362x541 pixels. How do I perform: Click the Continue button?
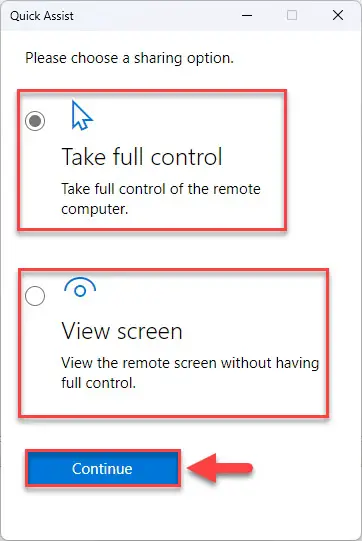pyautogui.click(x=103, y=469)
